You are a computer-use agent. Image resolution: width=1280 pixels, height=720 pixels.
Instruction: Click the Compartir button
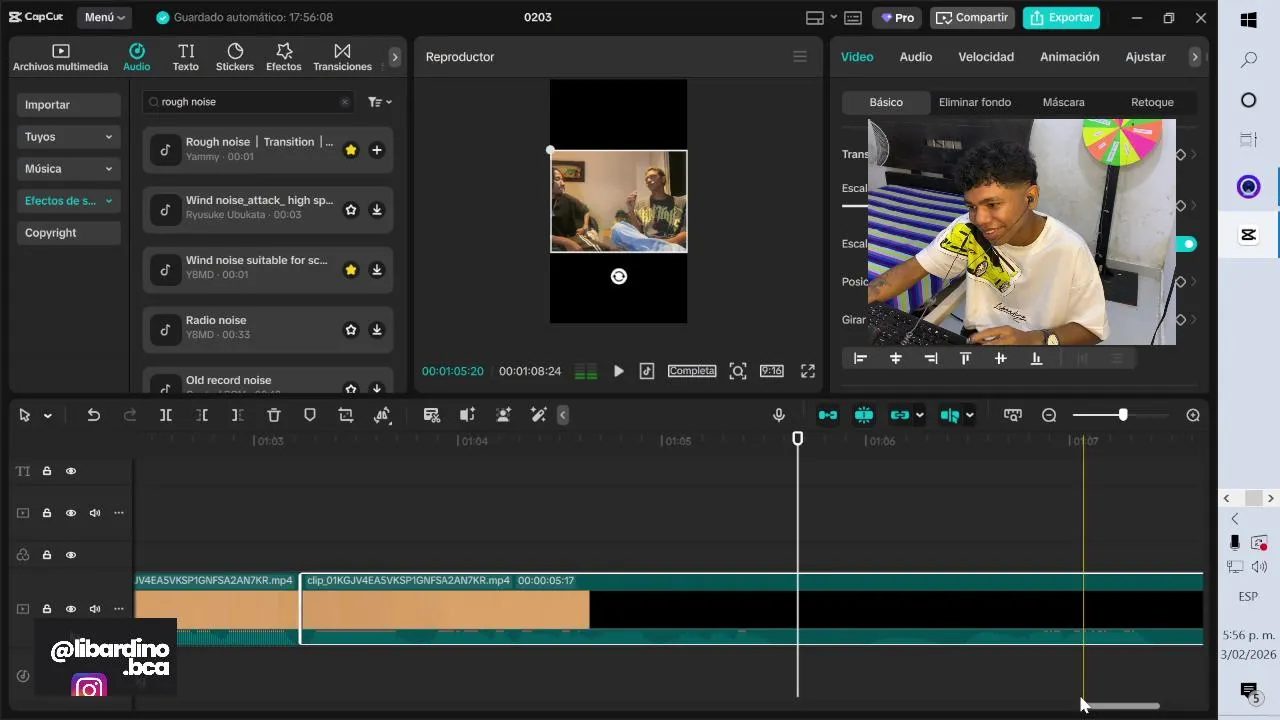(972, 18)
